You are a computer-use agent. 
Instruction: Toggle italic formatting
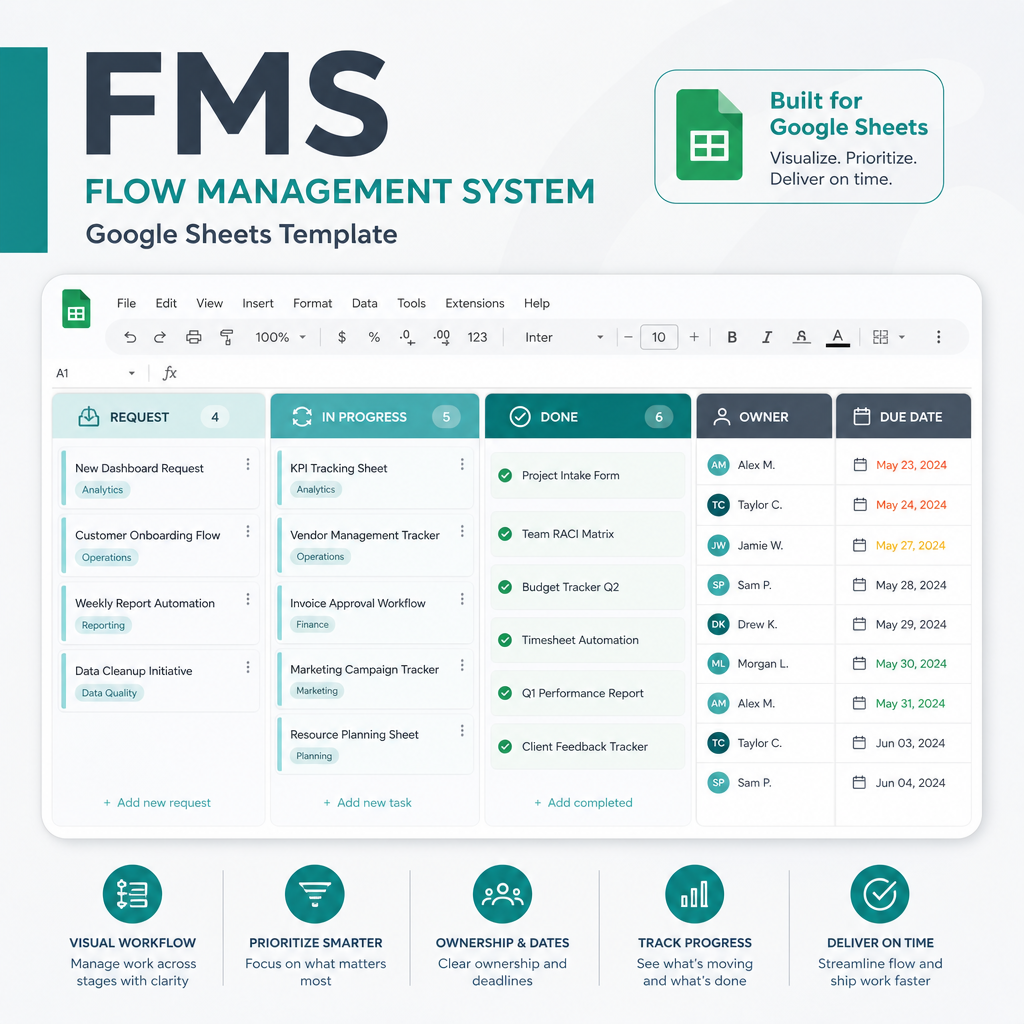click(x=767, y=337)
